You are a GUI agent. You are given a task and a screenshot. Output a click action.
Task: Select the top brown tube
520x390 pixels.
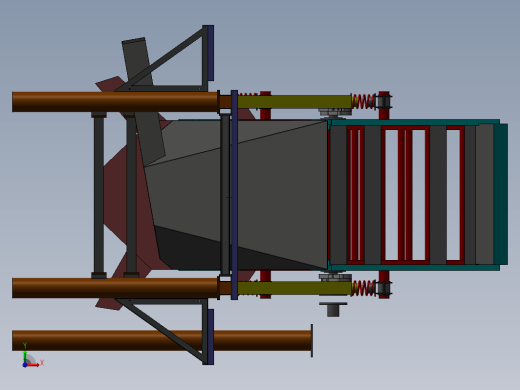(x=115, y=102)
